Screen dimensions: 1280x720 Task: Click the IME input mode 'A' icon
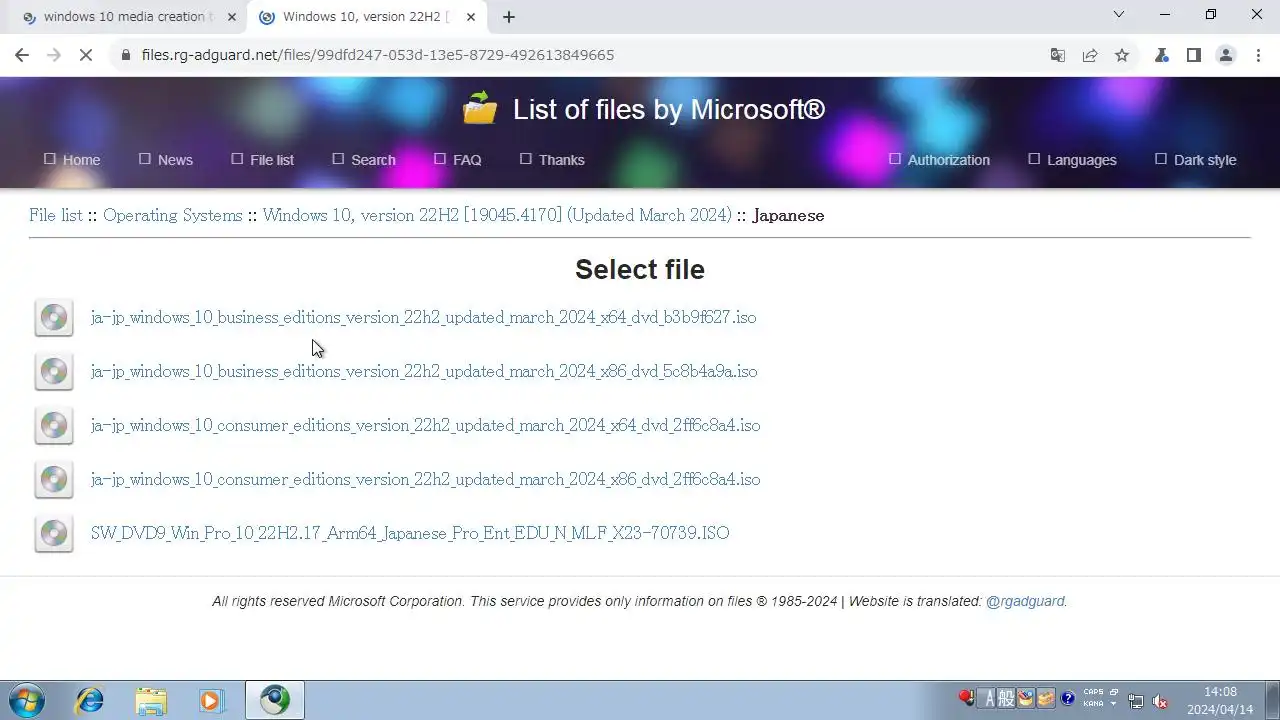tap(988, 699)
